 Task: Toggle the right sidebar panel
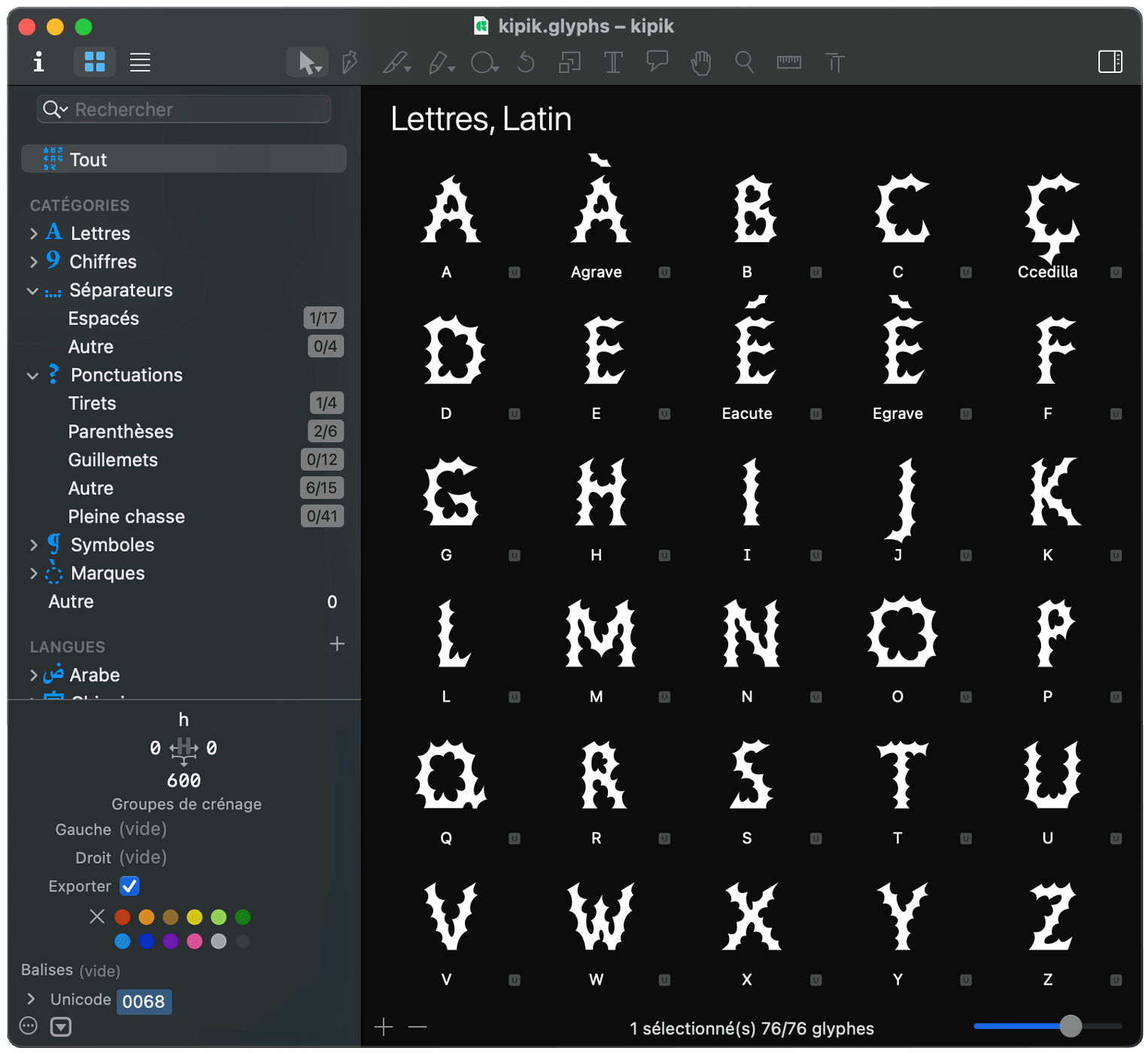click(x=1110, y=62)
